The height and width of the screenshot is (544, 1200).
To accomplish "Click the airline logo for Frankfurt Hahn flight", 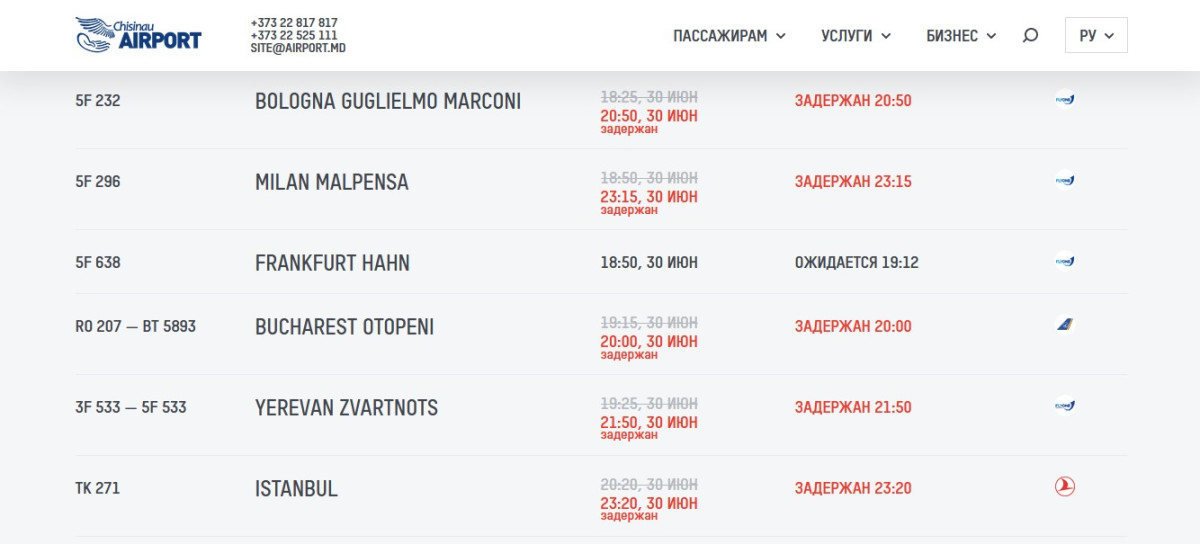I will click(x=1064, y=261).
